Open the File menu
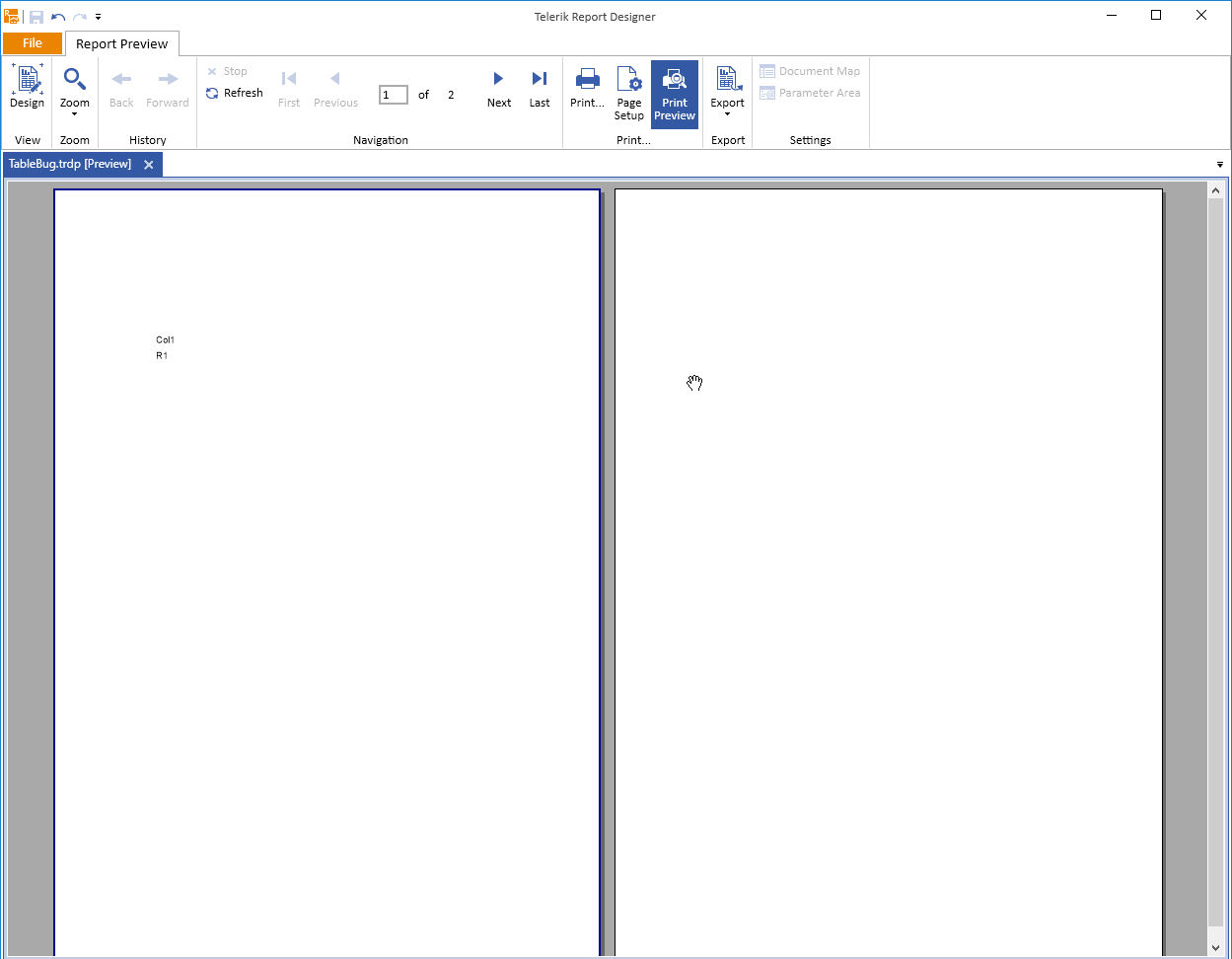 pos(33,43)
